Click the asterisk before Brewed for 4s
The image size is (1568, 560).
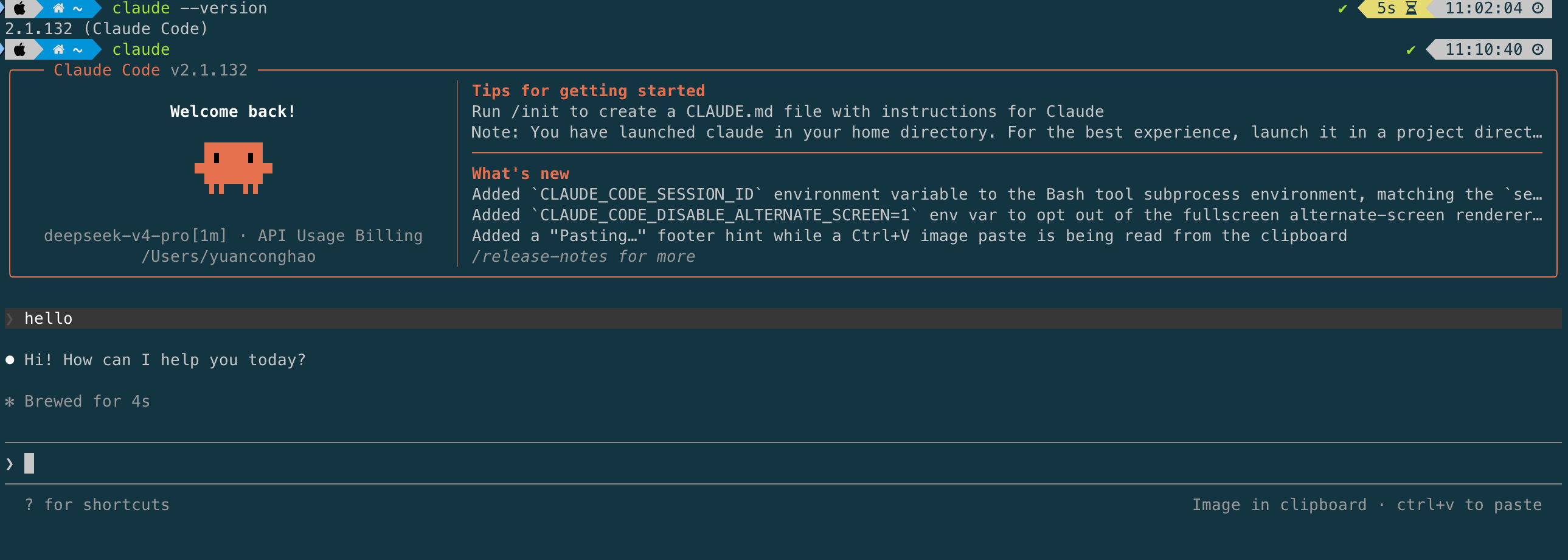pos(10,402)
